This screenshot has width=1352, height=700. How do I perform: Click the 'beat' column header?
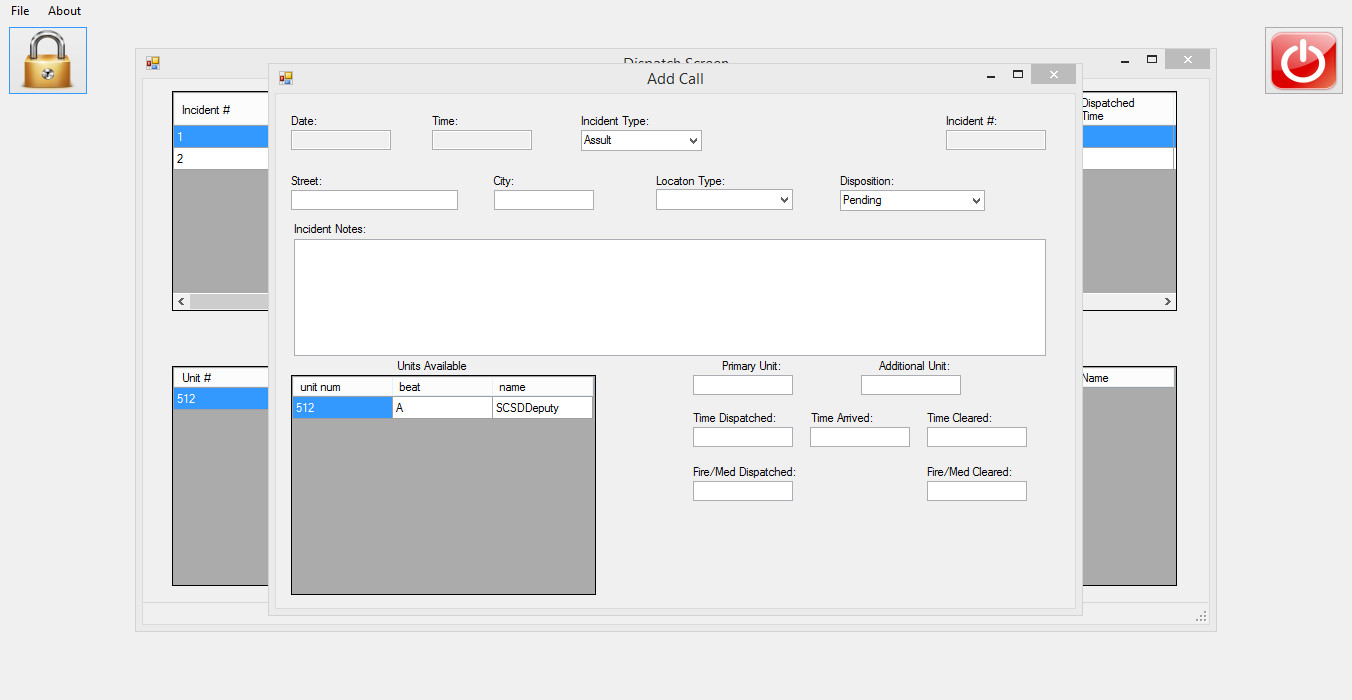pyautogui.click(x=442, y=387)
